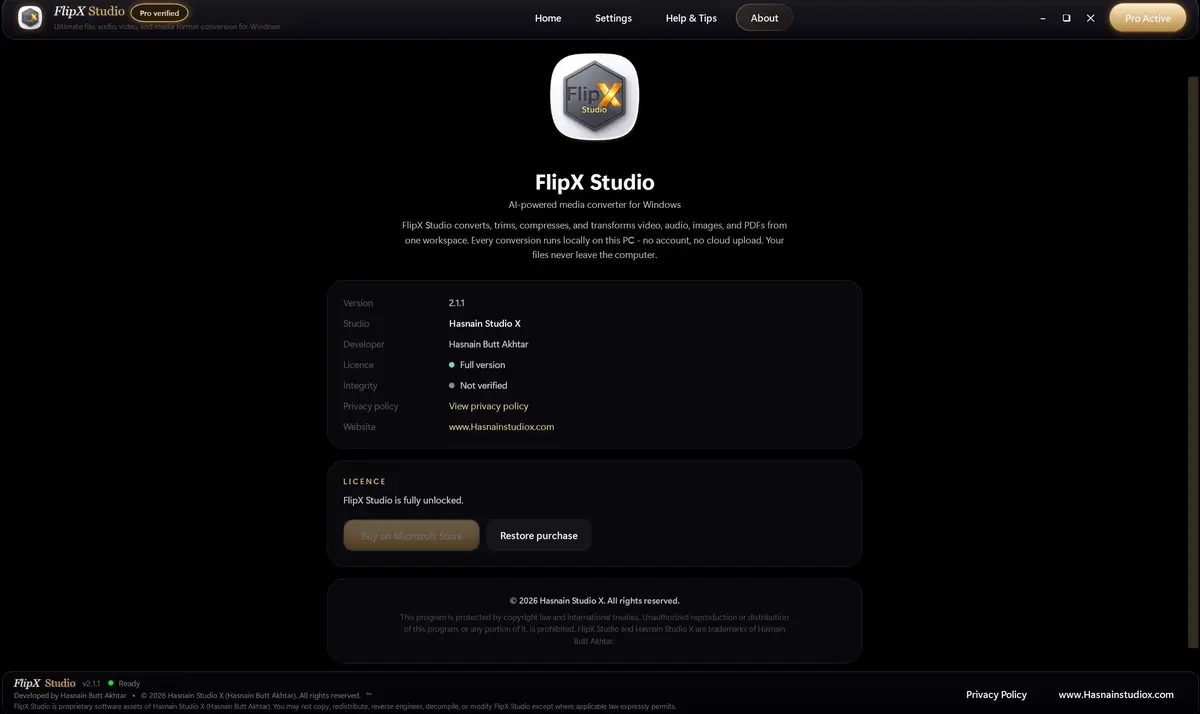
Task: Click the Developer row label
Action: click(364, 344)
